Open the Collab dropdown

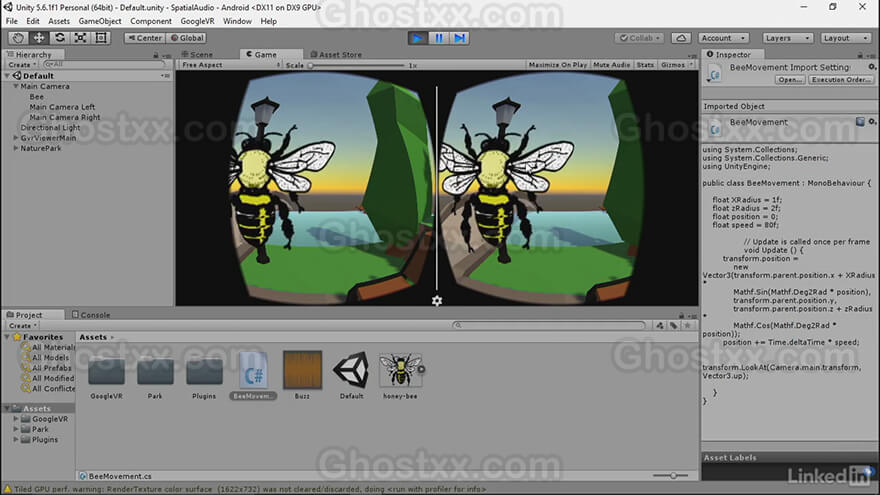[x=639, y=38]
